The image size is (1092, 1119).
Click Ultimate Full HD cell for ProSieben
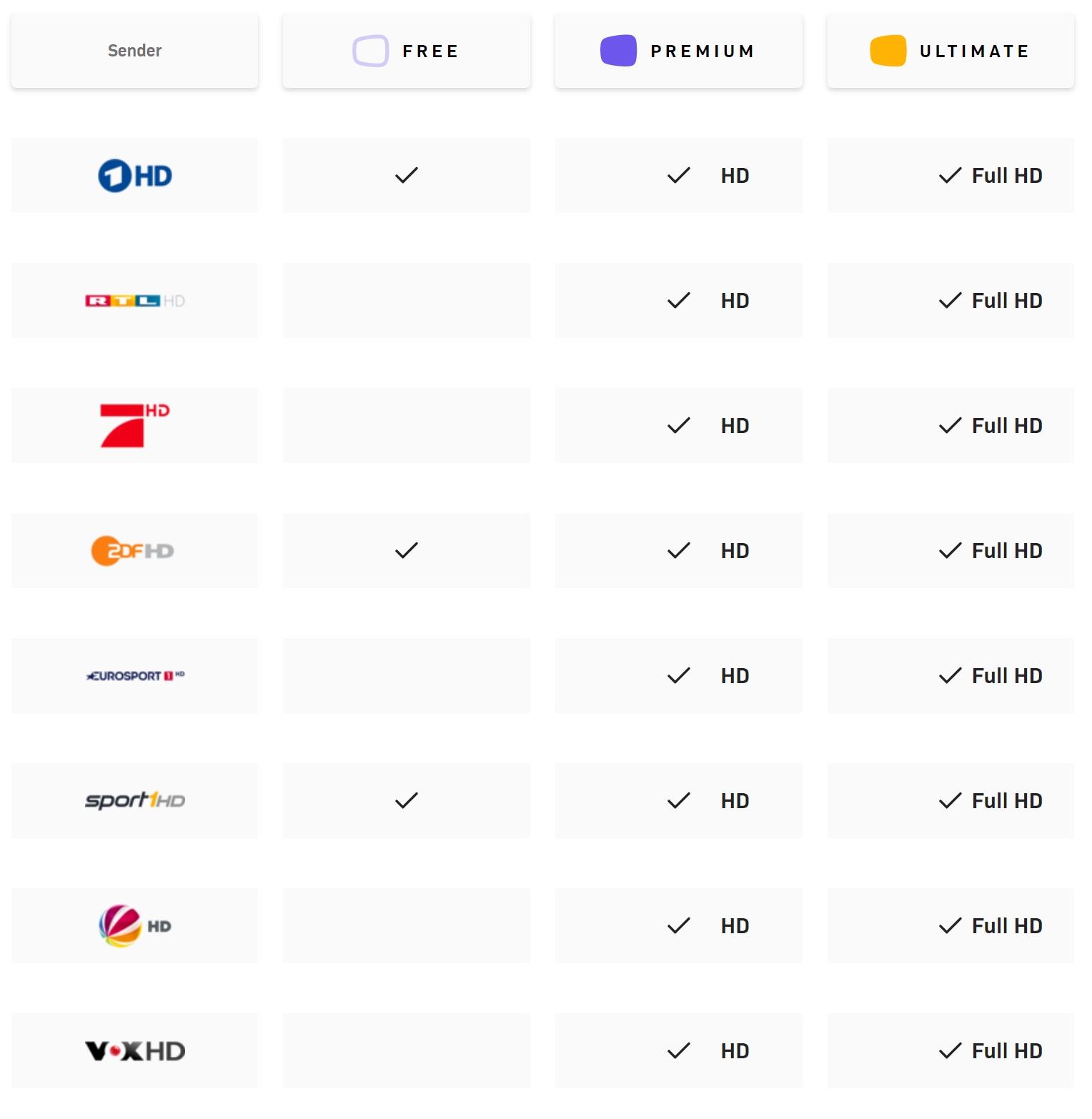pos(950,426)
